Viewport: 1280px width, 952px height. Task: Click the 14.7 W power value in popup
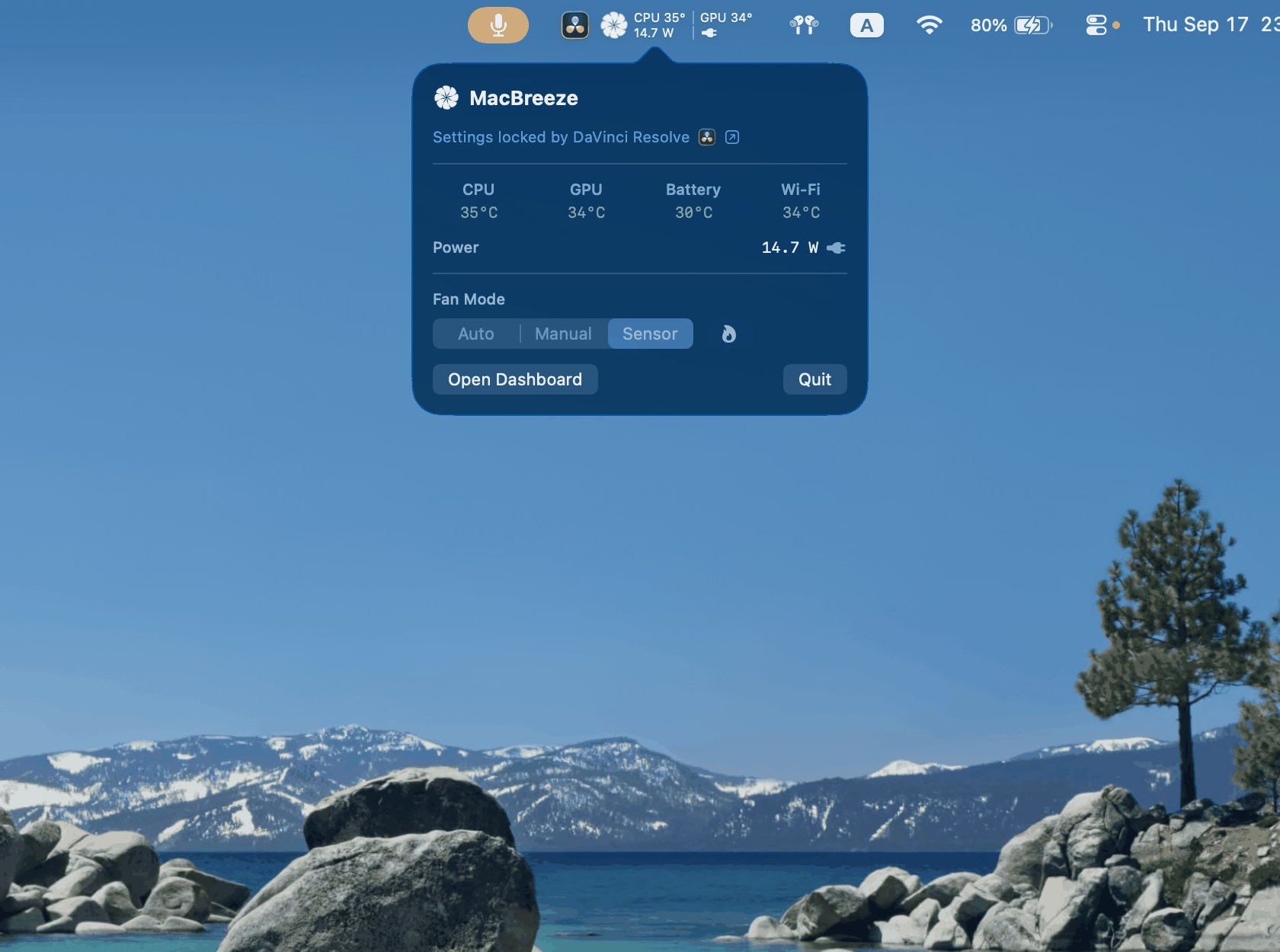pos(790,248)
